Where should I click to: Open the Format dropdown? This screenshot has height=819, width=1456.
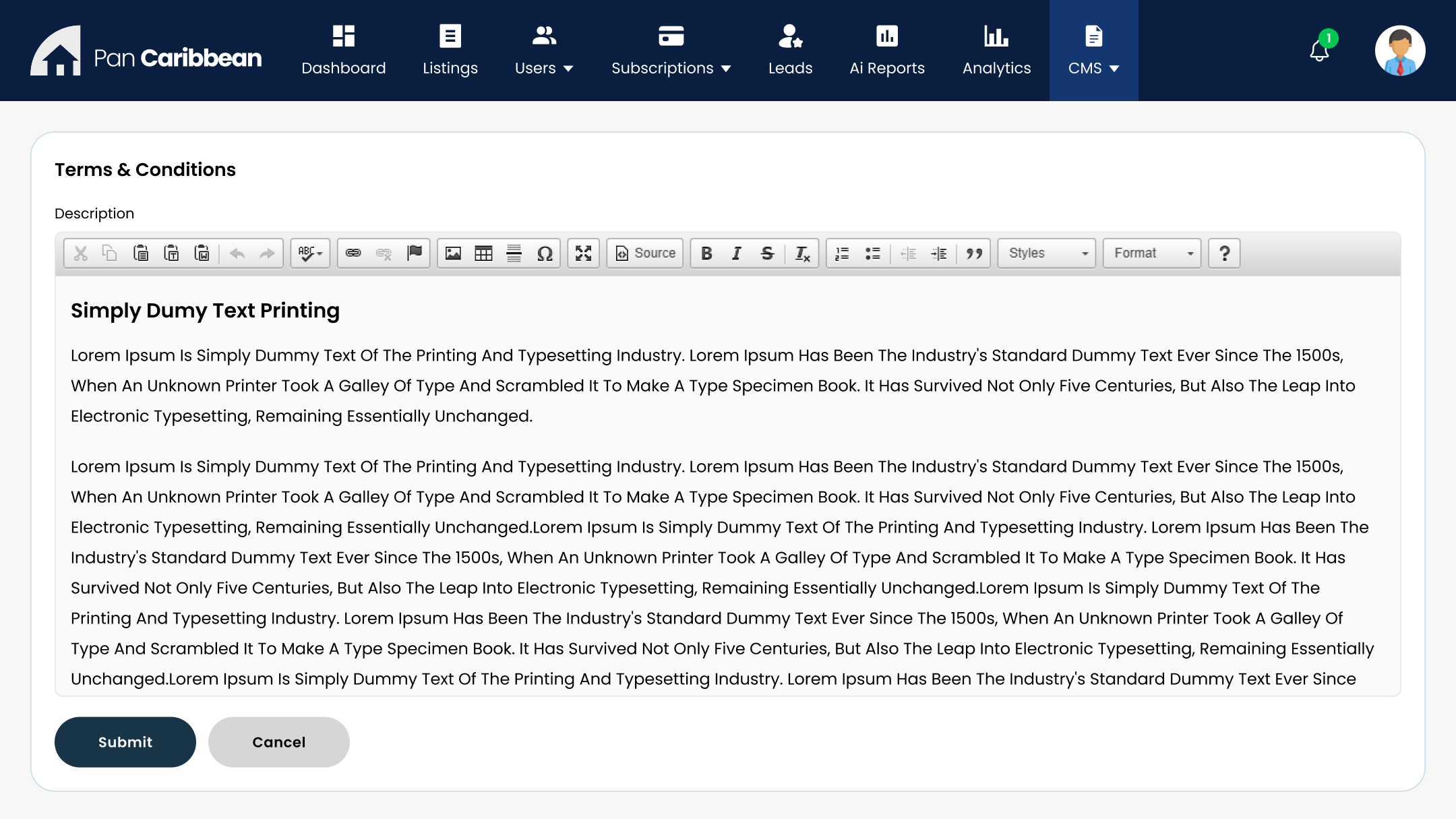(1152, 253)
